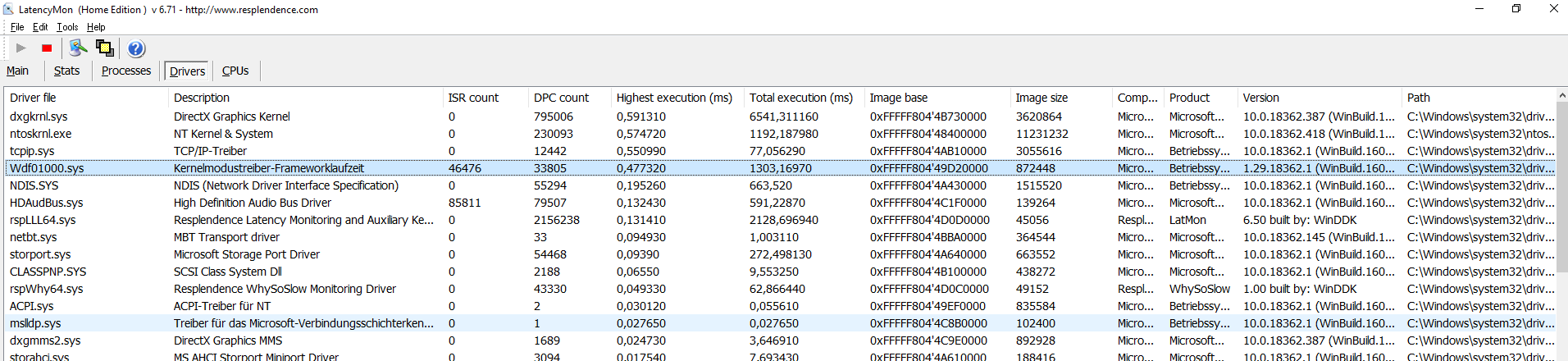Open the Tools menu
The width and height of the screenshot is (1568, 361).
[67, 27]
